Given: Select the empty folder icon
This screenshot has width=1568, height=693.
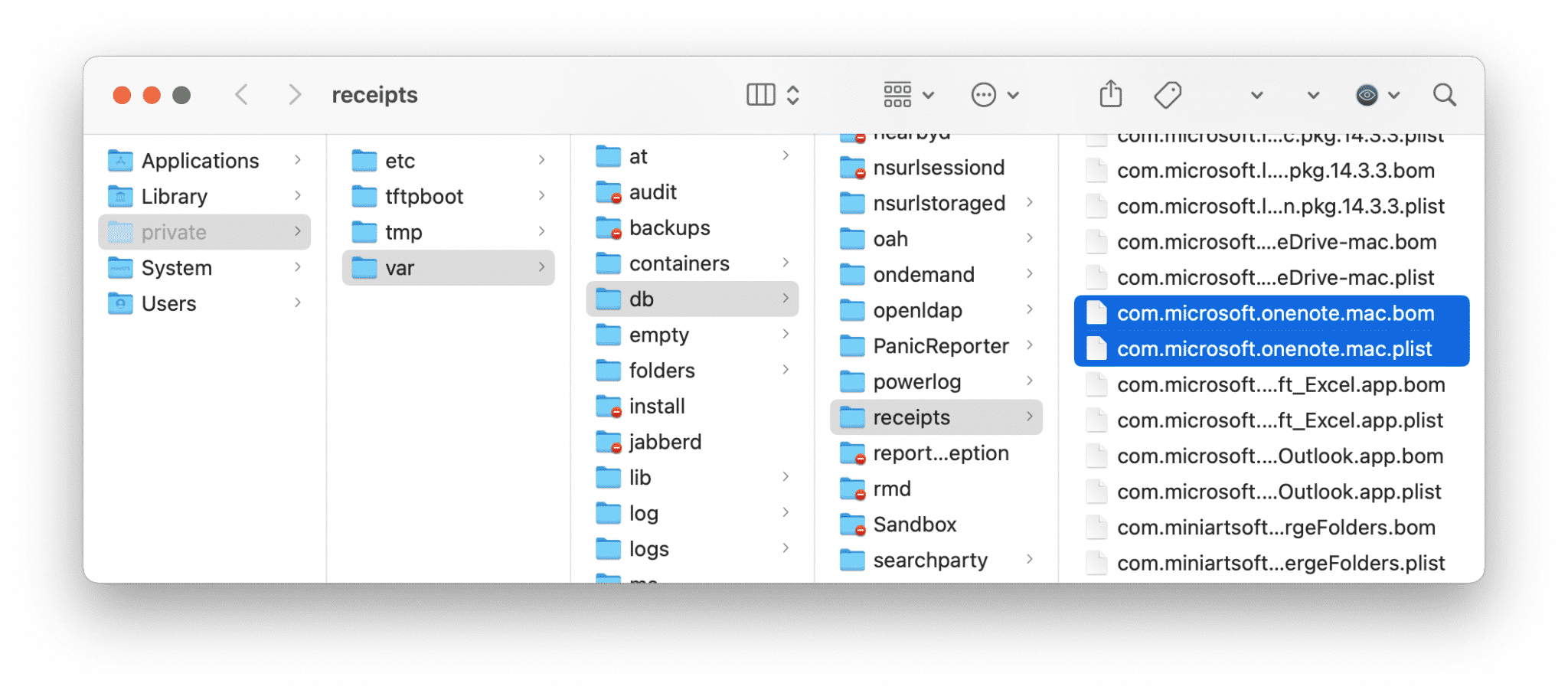Looking at the screenshot, I should tap(608, 335).
